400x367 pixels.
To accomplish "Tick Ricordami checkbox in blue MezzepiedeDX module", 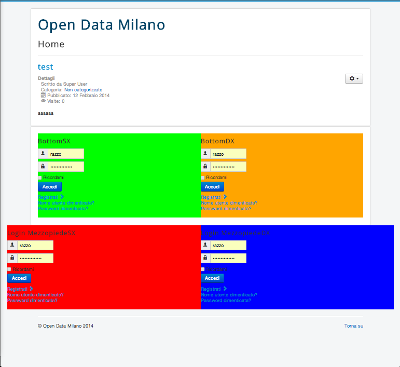I will pyautogui.click(x=203, y=269).
